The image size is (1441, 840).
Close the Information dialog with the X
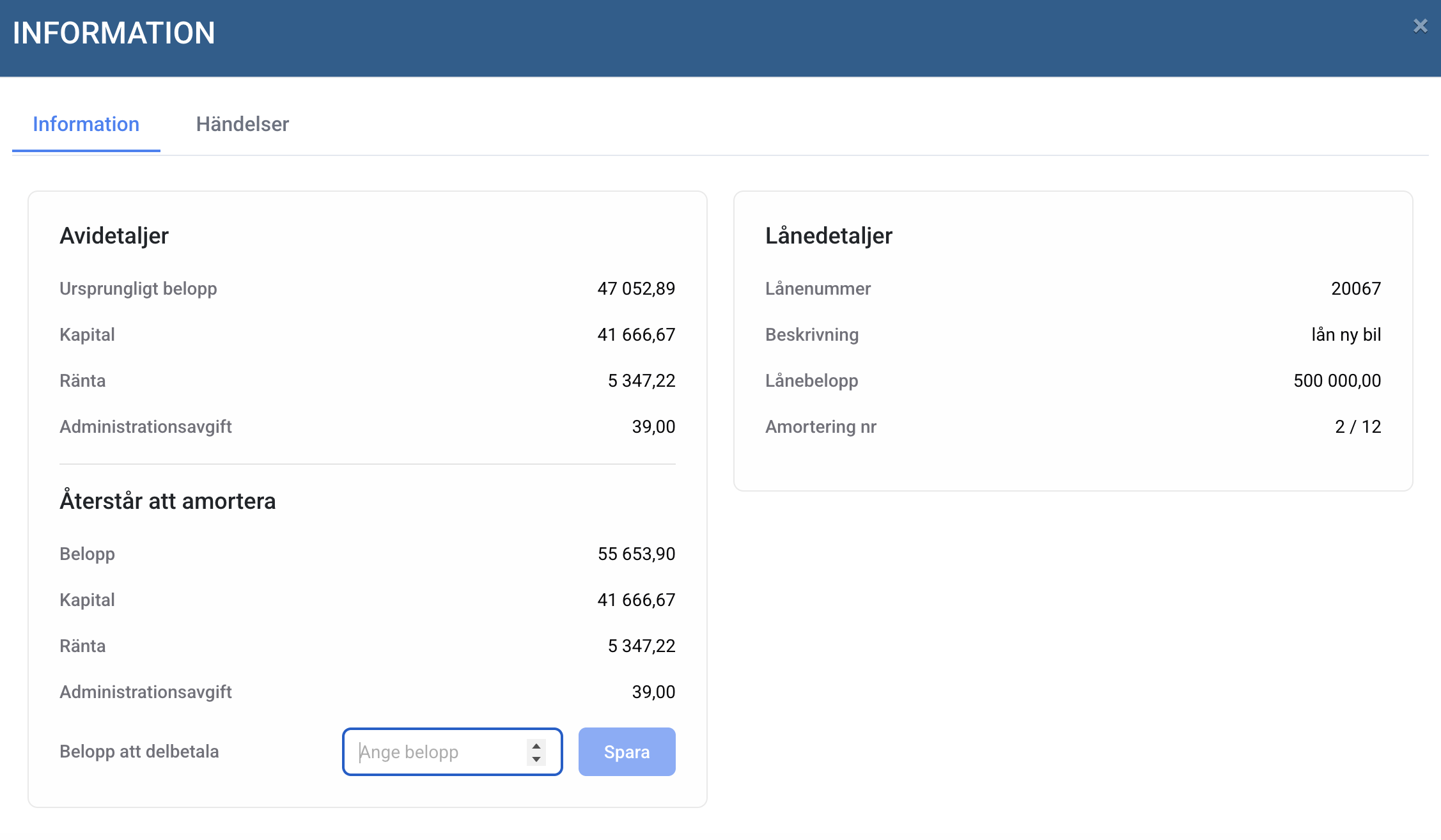tap(1420, 26)
